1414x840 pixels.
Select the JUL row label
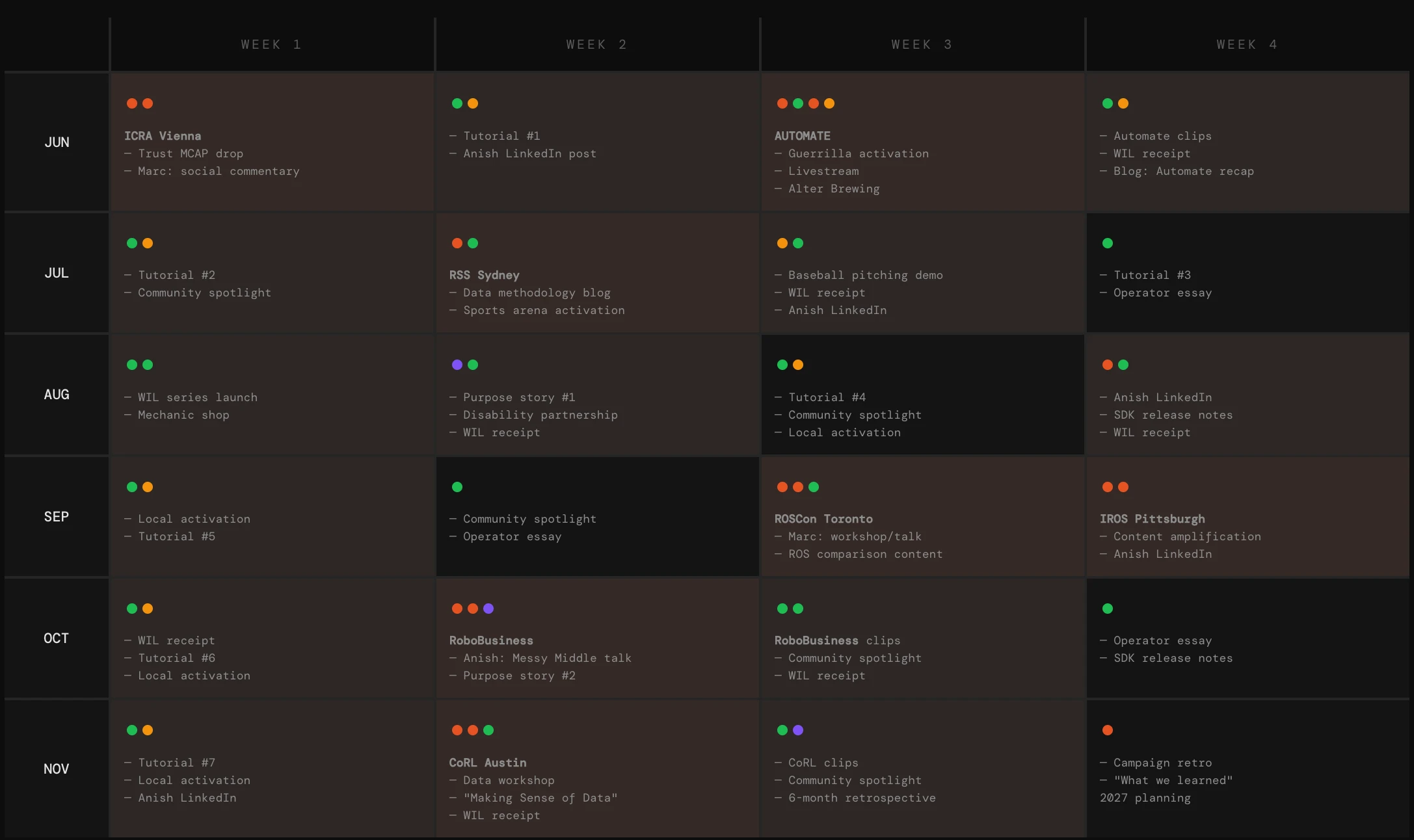click(x=57, y=272)
